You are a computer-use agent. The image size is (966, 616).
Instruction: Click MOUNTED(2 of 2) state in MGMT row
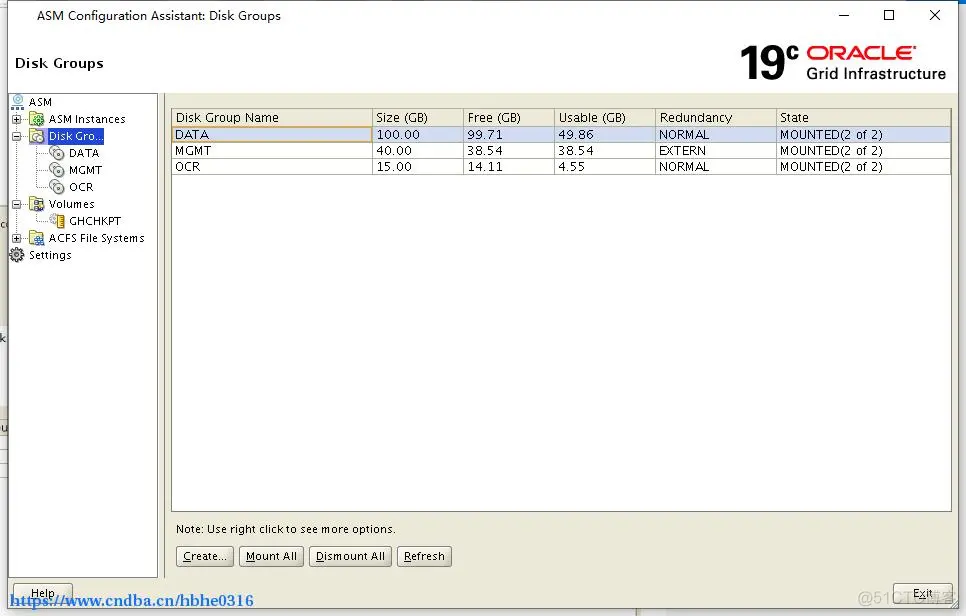click(x=864, y=150)
